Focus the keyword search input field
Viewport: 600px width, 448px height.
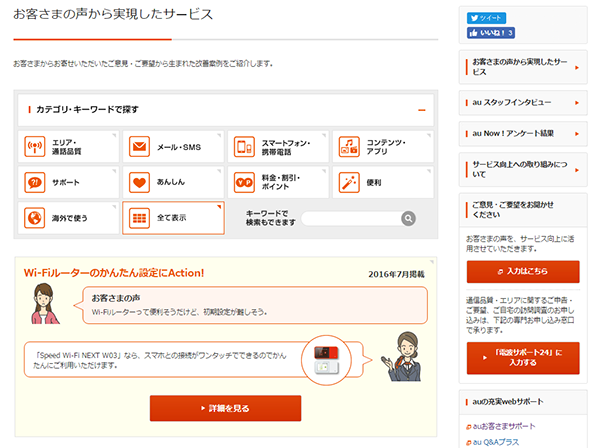(351, 218)
